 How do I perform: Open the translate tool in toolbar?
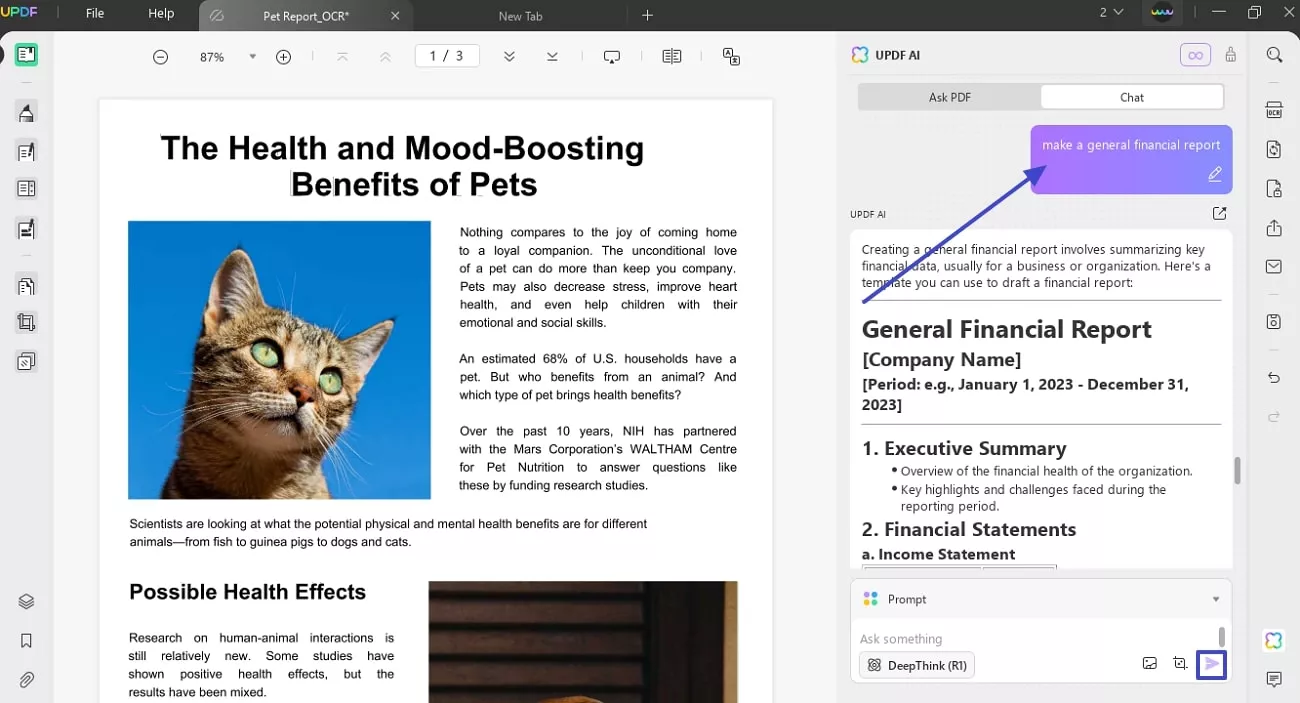(731, 57)
